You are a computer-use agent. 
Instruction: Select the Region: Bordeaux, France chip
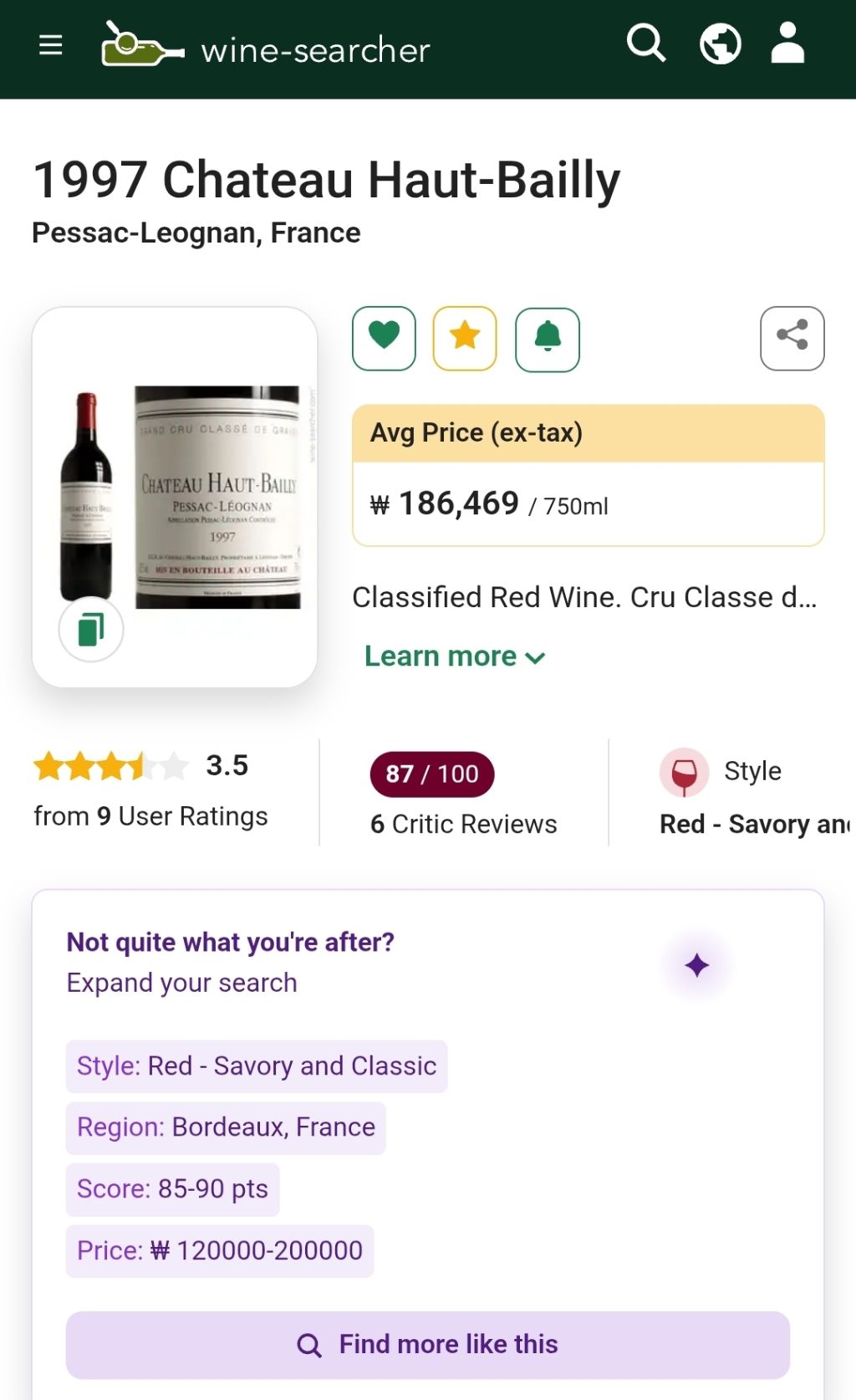[x=226, y=1128]
